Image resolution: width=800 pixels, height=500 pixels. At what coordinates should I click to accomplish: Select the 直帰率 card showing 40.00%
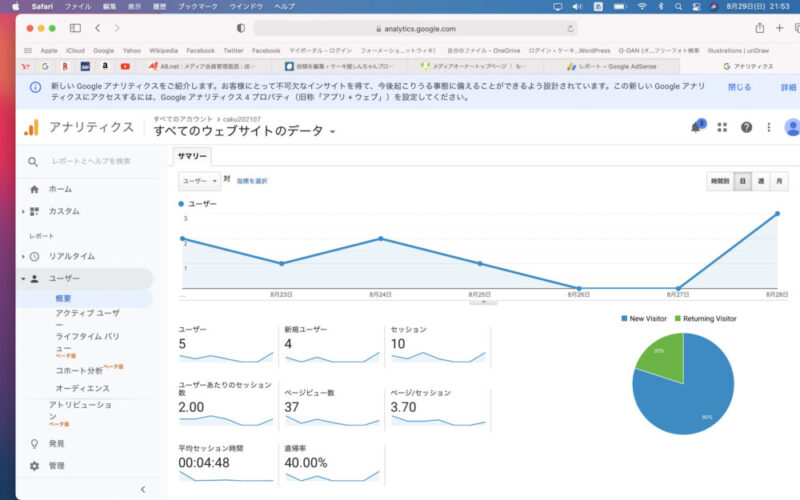pyautogui.click(x=332, y=464)
